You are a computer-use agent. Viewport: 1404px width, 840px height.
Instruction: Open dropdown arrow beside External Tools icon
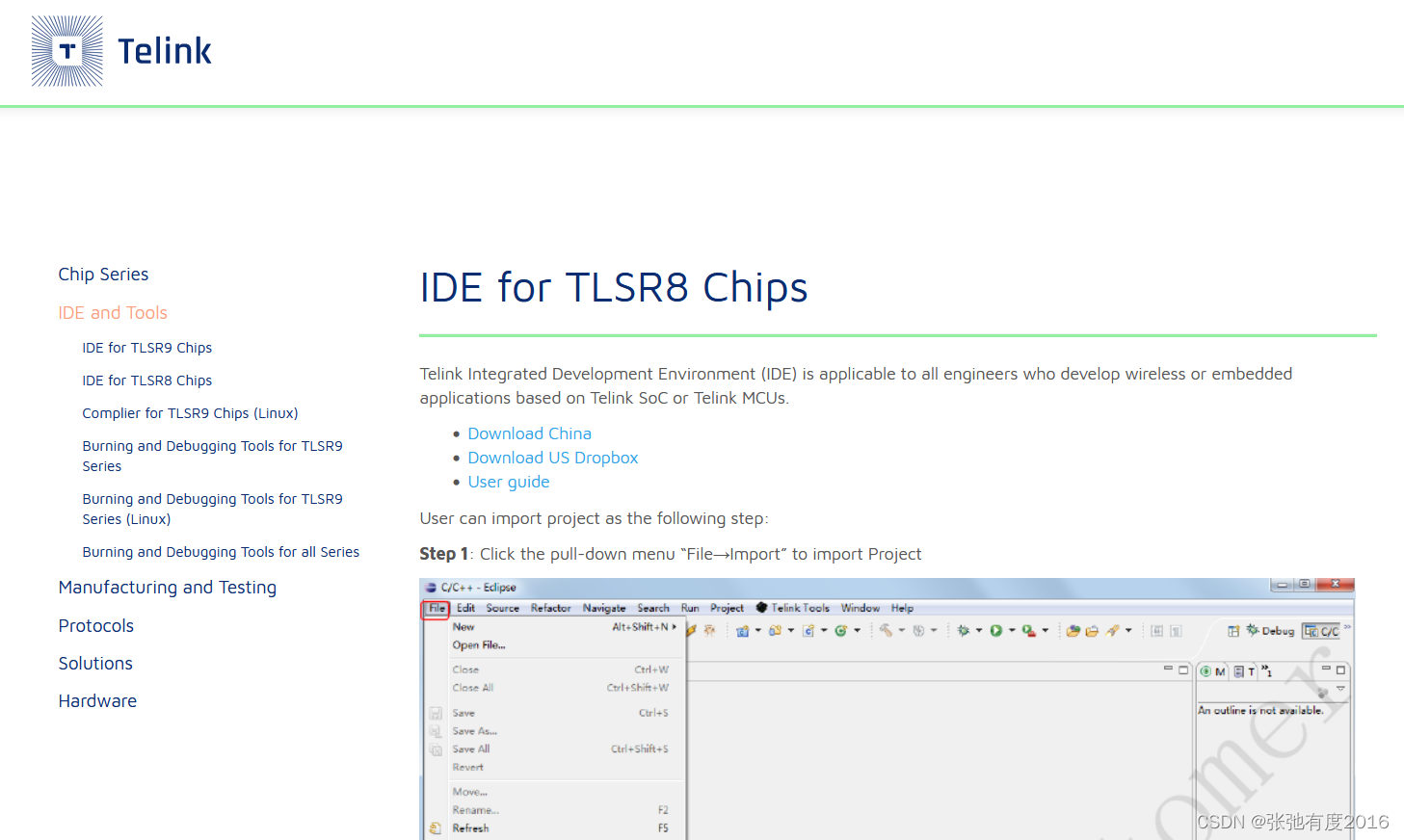(1045, 631)
